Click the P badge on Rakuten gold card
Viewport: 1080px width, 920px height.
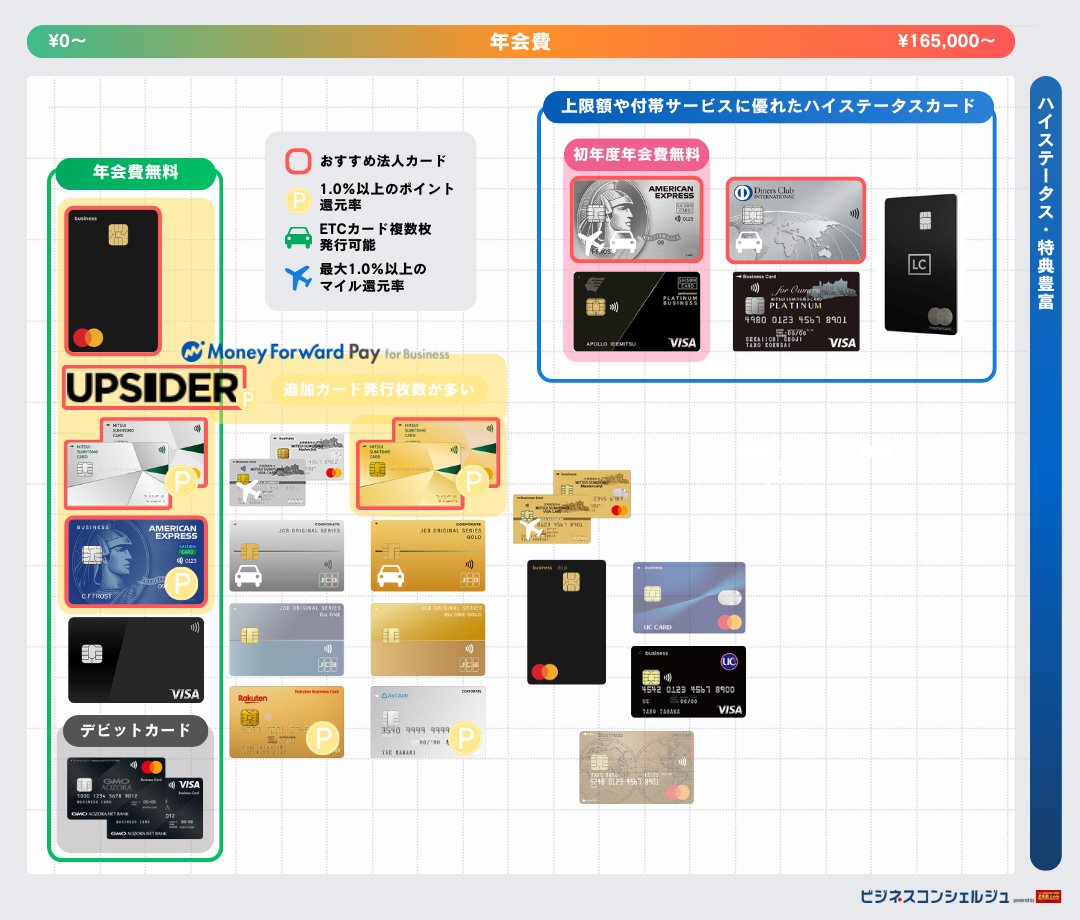[323, 738]
